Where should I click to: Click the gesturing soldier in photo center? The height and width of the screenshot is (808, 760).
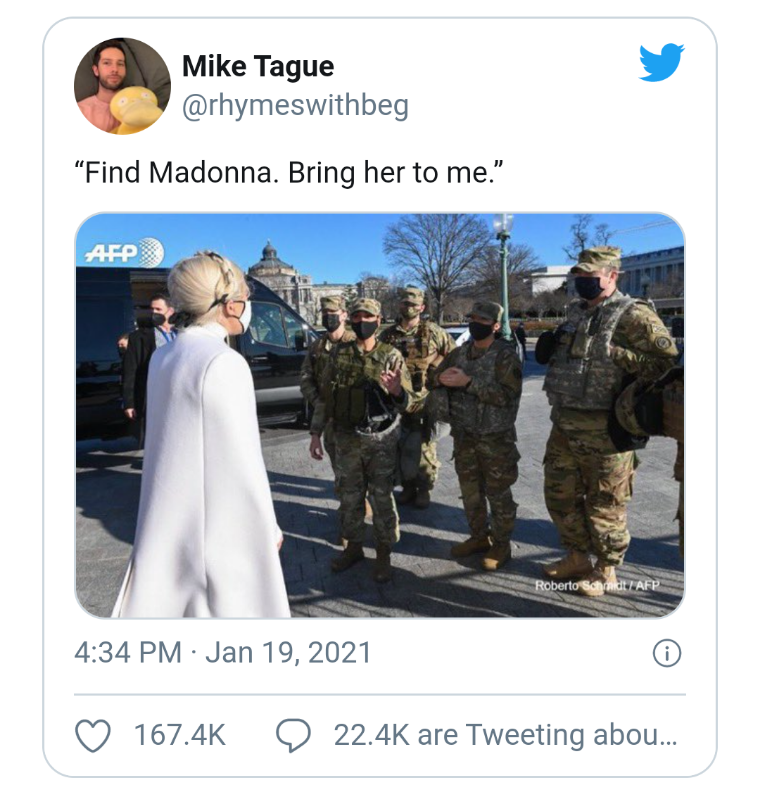pyautogui.click(x=366, y=420)
